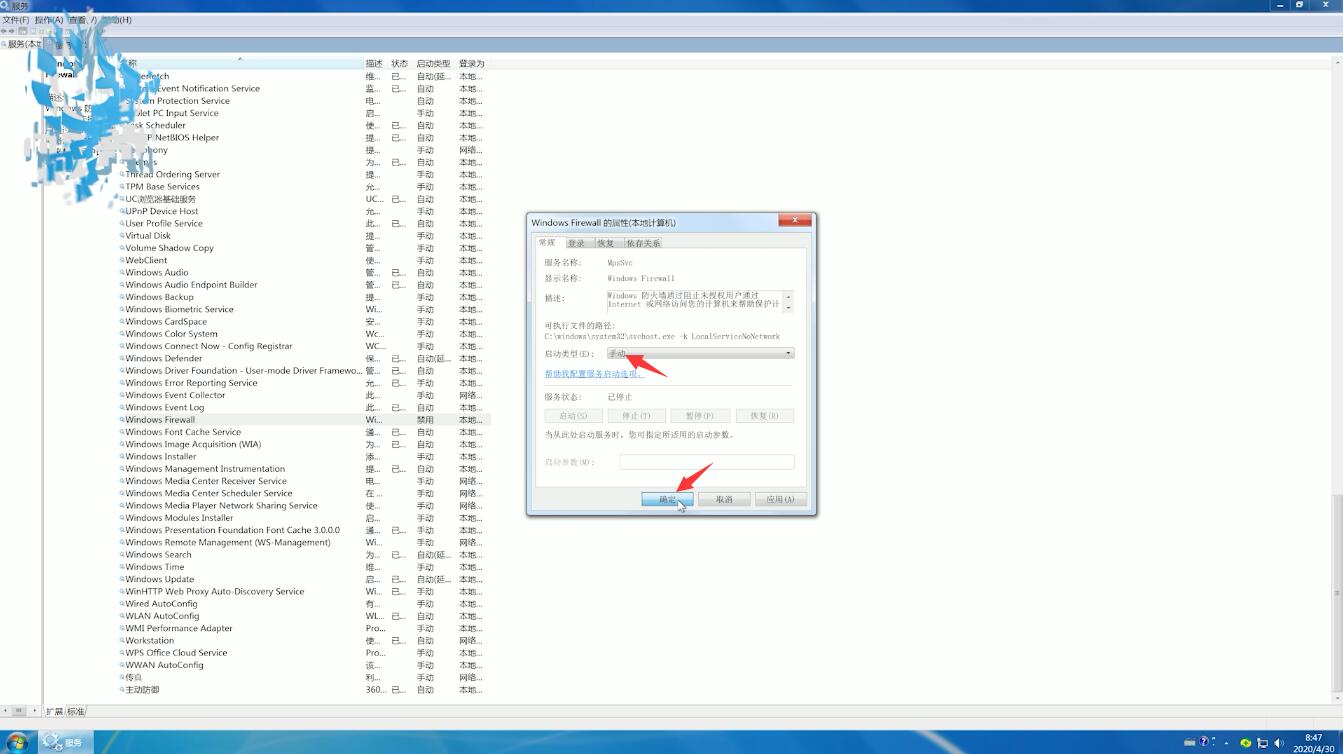
Task: Click the Windows Time service icon
Action: (122, 567)
